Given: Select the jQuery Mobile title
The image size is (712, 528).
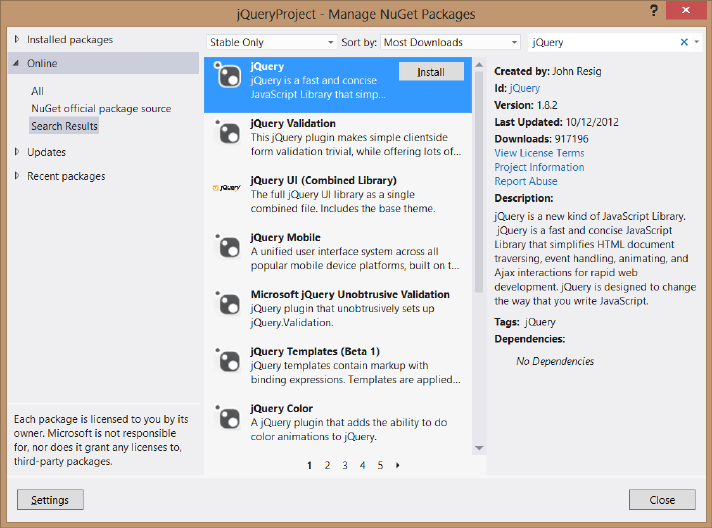Looking at the screenshot, I should coord(285,237).
